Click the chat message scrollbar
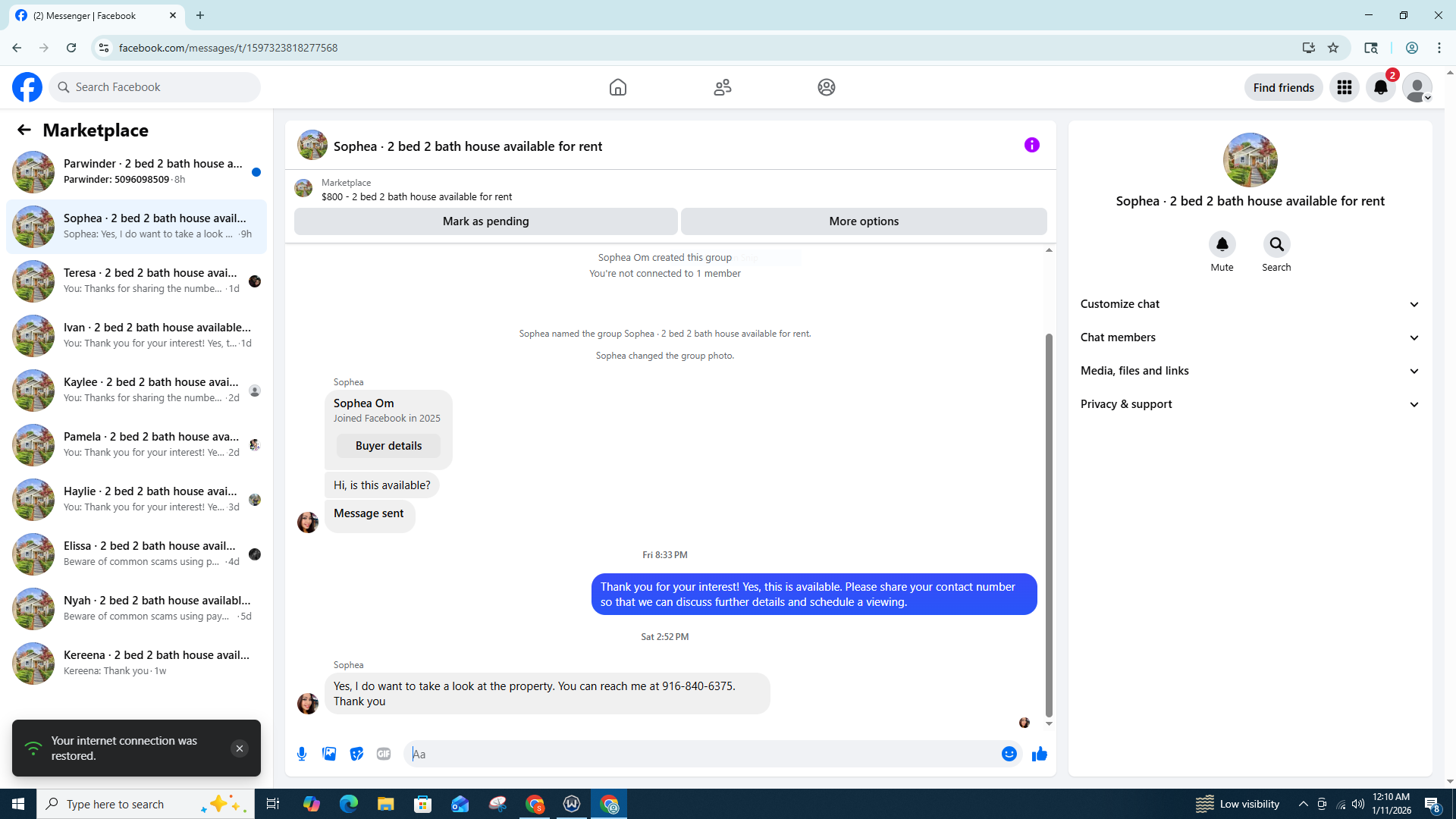Screen dimensions: 1456x819 pos(1049,525)
